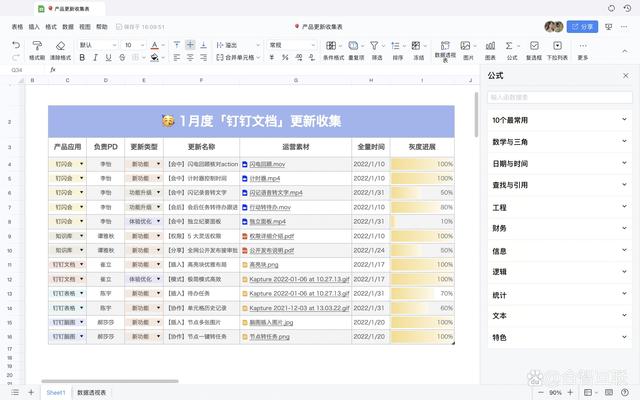
Task: Close the 公式 formula panel
Action: [x=626, y=76]
